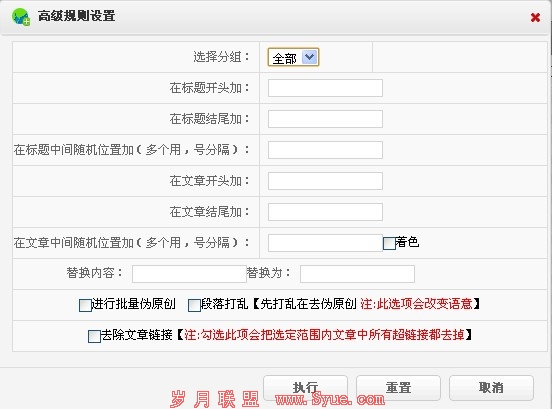
Task: Click the 替换为 input field
Action: point(357,274)
